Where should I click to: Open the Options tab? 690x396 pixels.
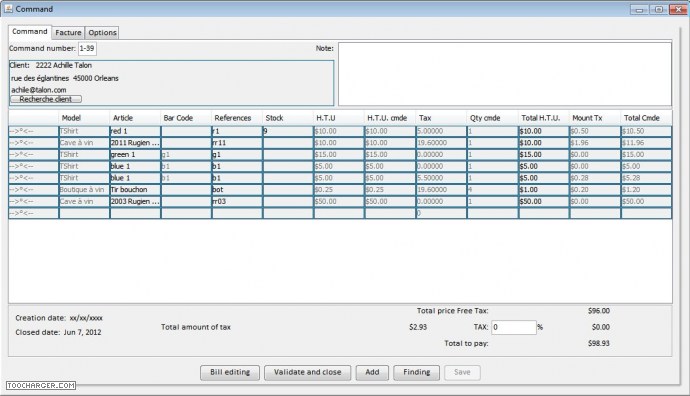point(102,33)
